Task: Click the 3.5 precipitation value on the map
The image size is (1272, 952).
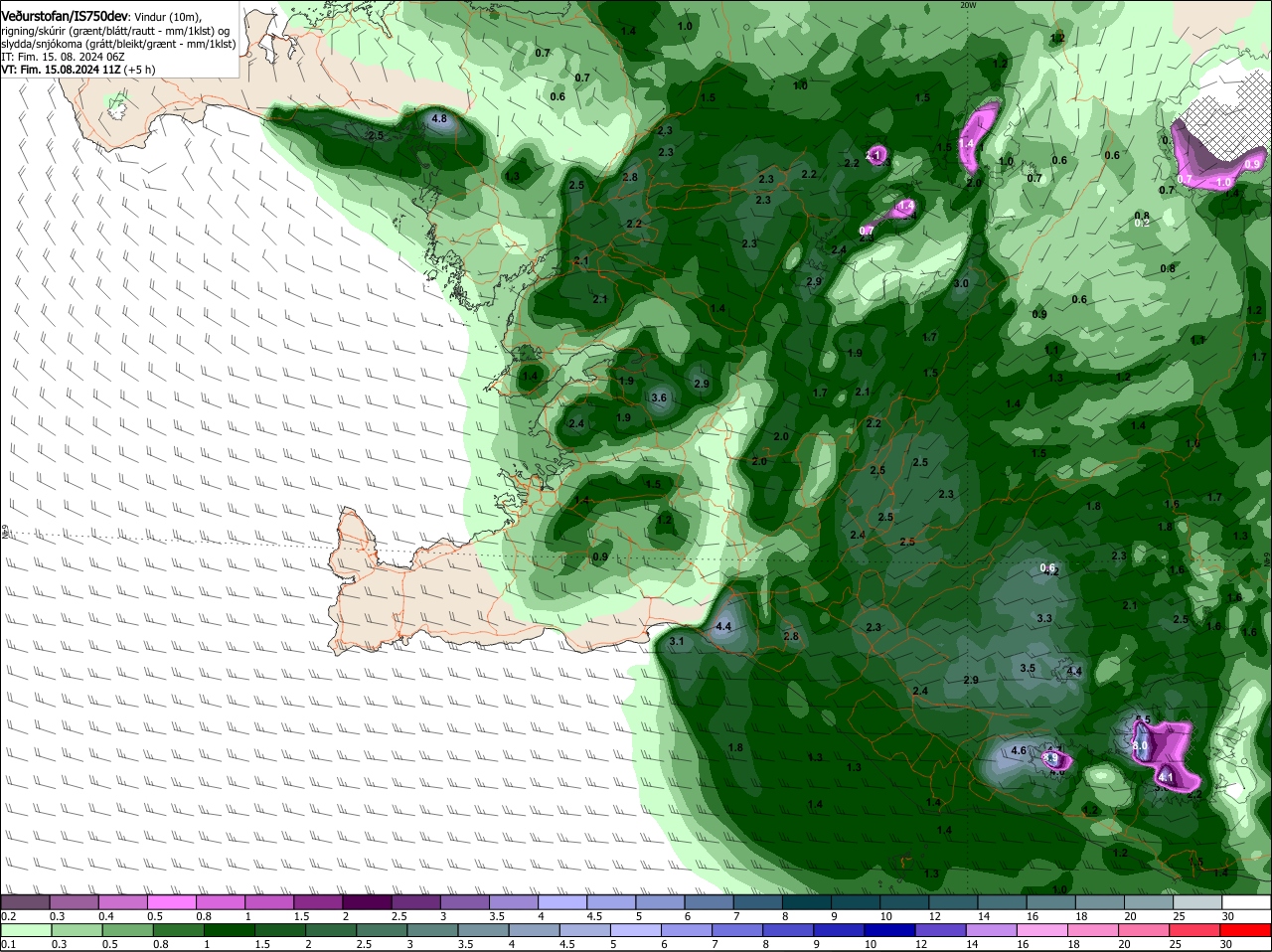Action: pyautogui.click(x=1028, y=669)
